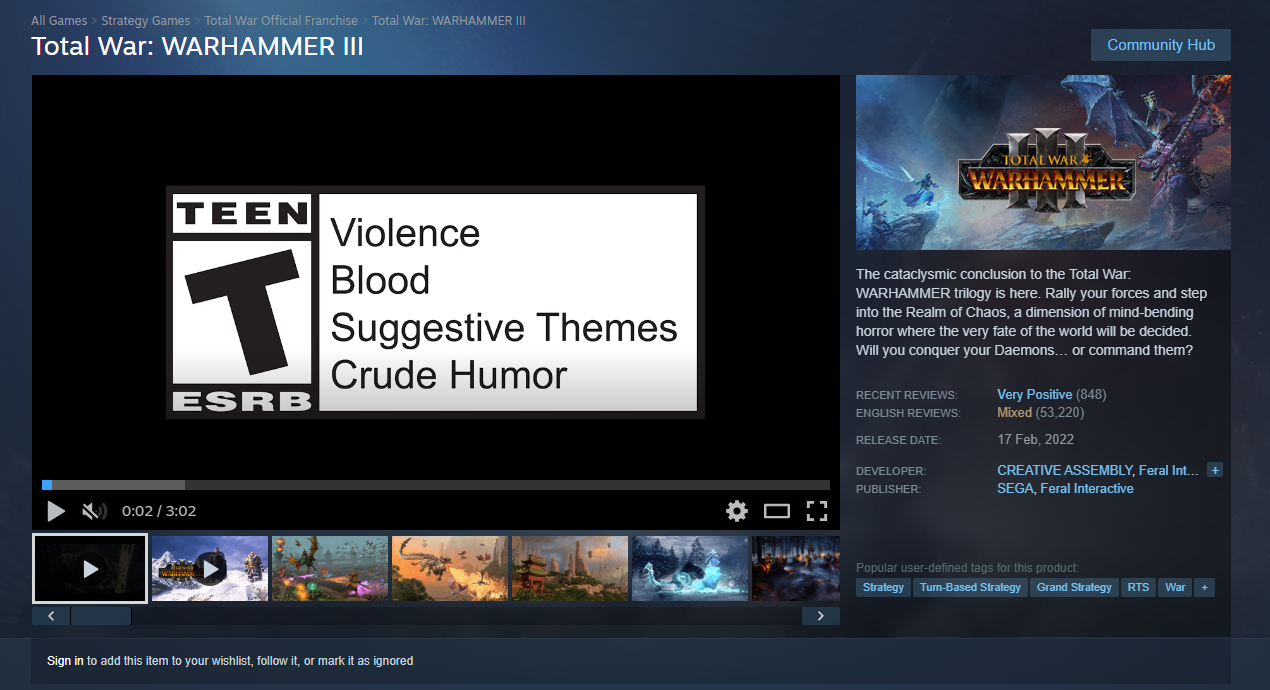Open the green dragon screenshot thumbnail
This screenshot has width=1270, height=690.
[x=330, y=568]
